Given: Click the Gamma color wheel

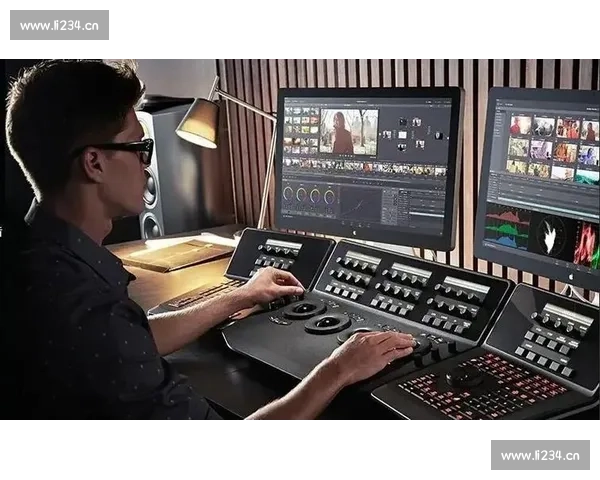Looking at the screenshot, I should (x=302, y=195).
